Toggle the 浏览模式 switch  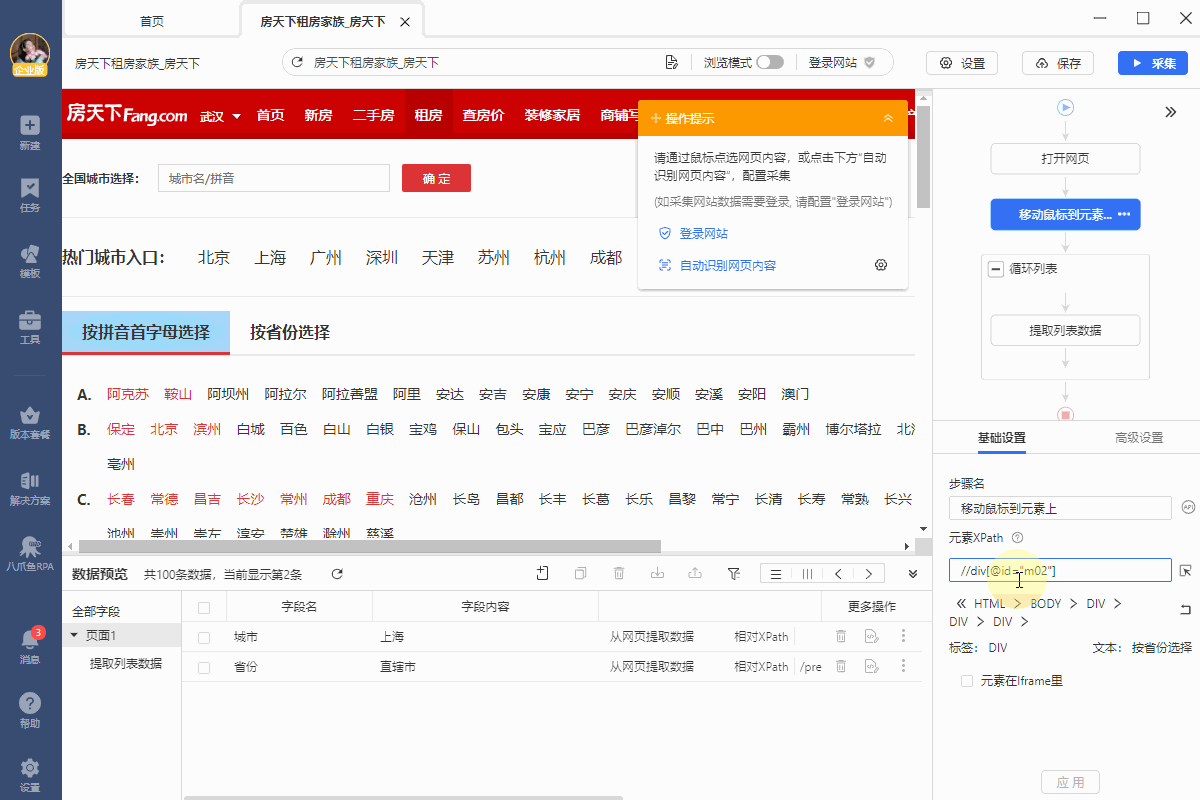point(770,62)
